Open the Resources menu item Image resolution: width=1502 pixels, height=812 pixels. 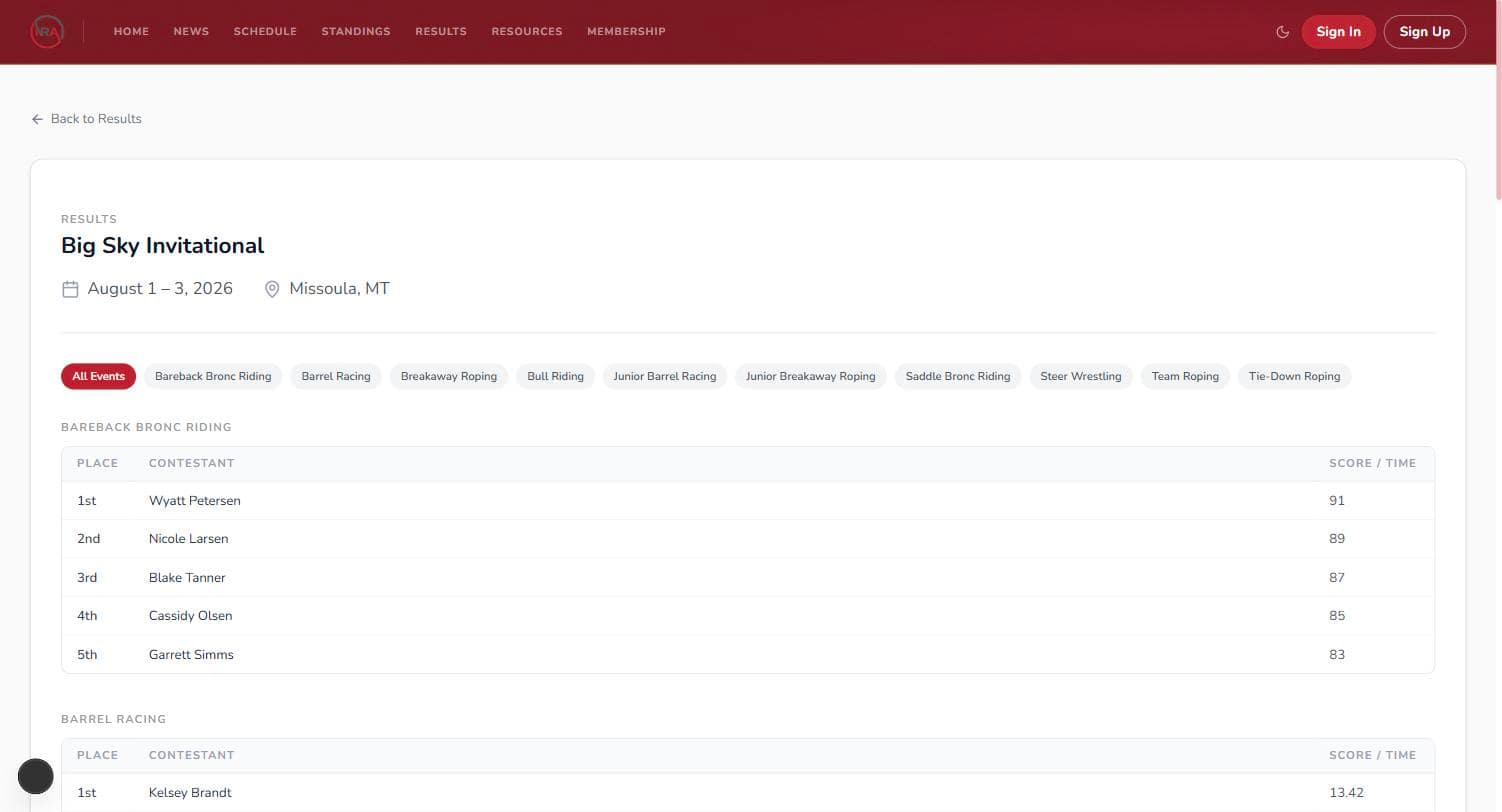527,32
